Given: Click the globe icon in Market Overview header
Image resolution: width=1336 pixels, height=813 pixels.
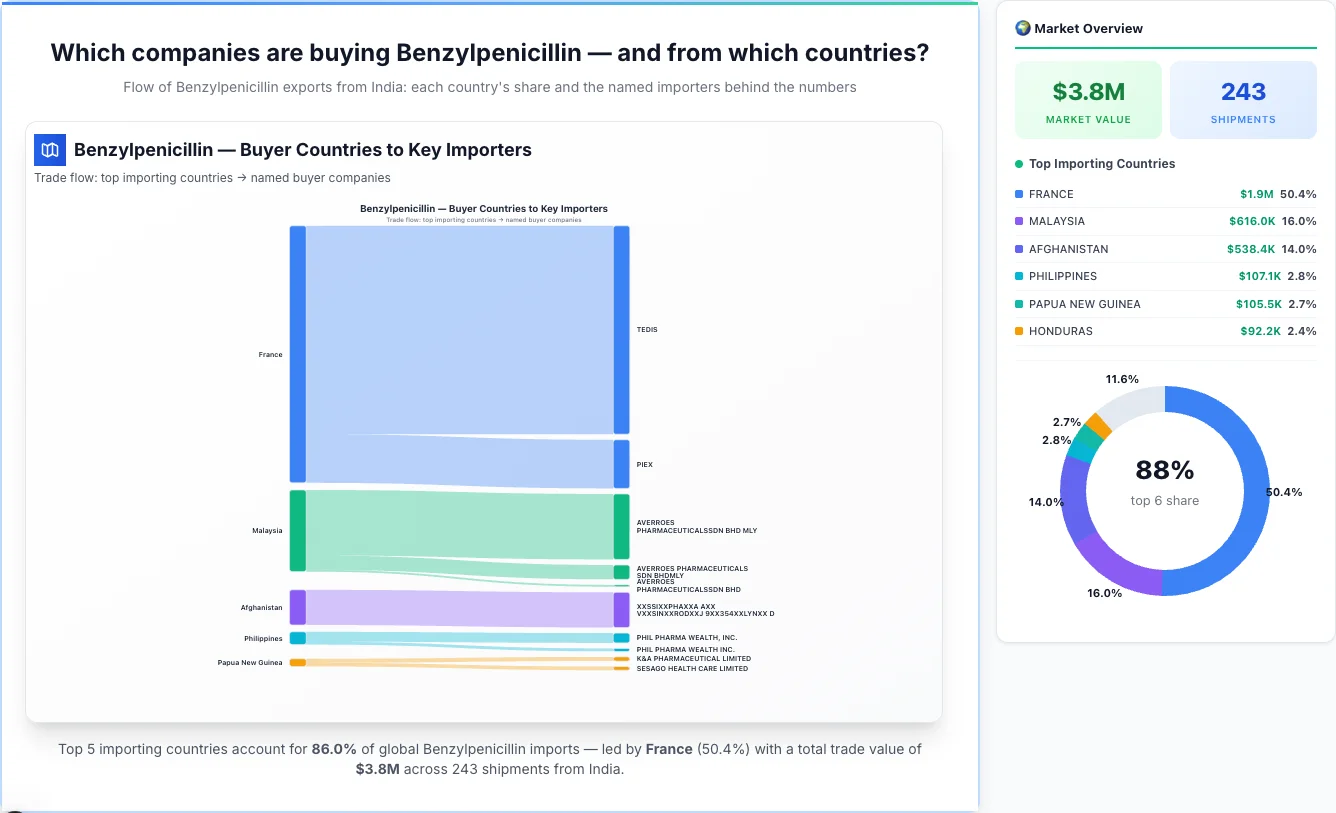Looking at the screenshot, I should pyautogui.click(x=1022, y=27).
